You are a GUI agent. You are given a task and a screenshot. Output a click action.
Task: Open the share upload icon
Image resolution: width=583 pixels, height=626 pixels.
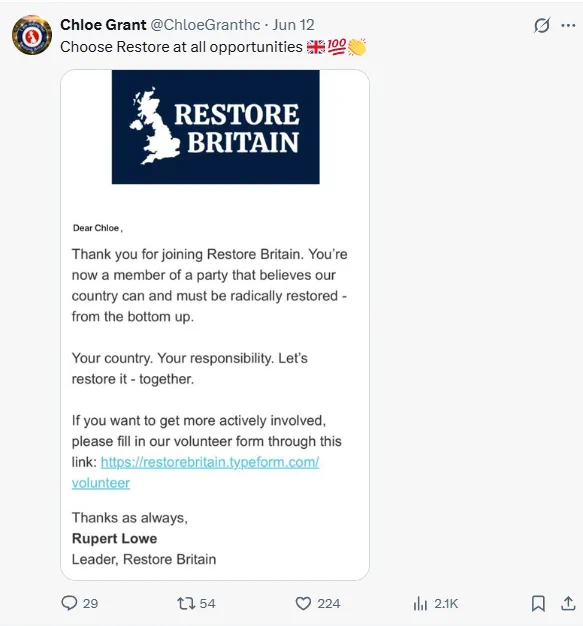pyautogui.click(x=568, y=603)
